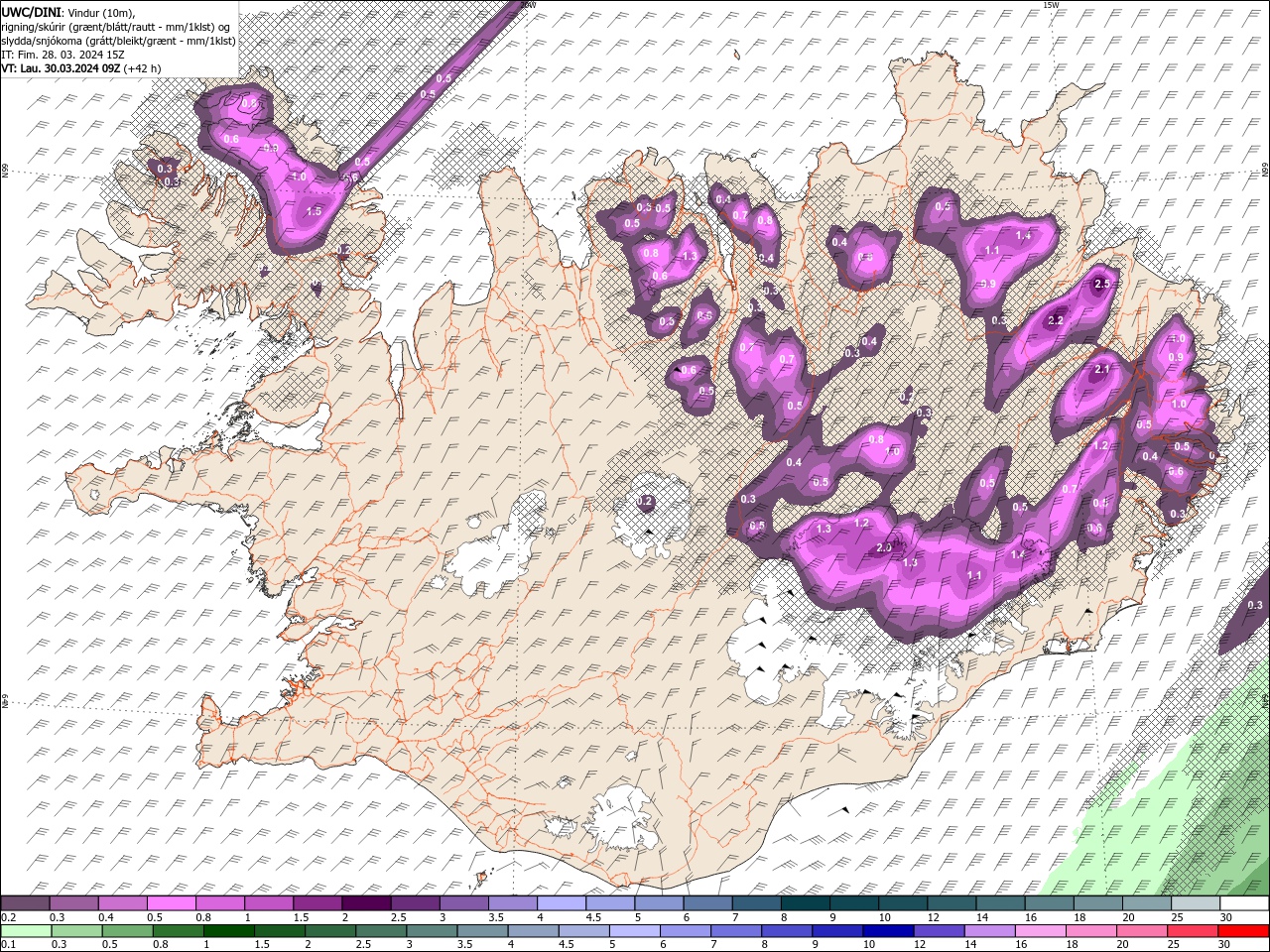Pick the lavender 4 swatch in the upper legend
Screen dimensions: 1270x952
coord(561,903)
